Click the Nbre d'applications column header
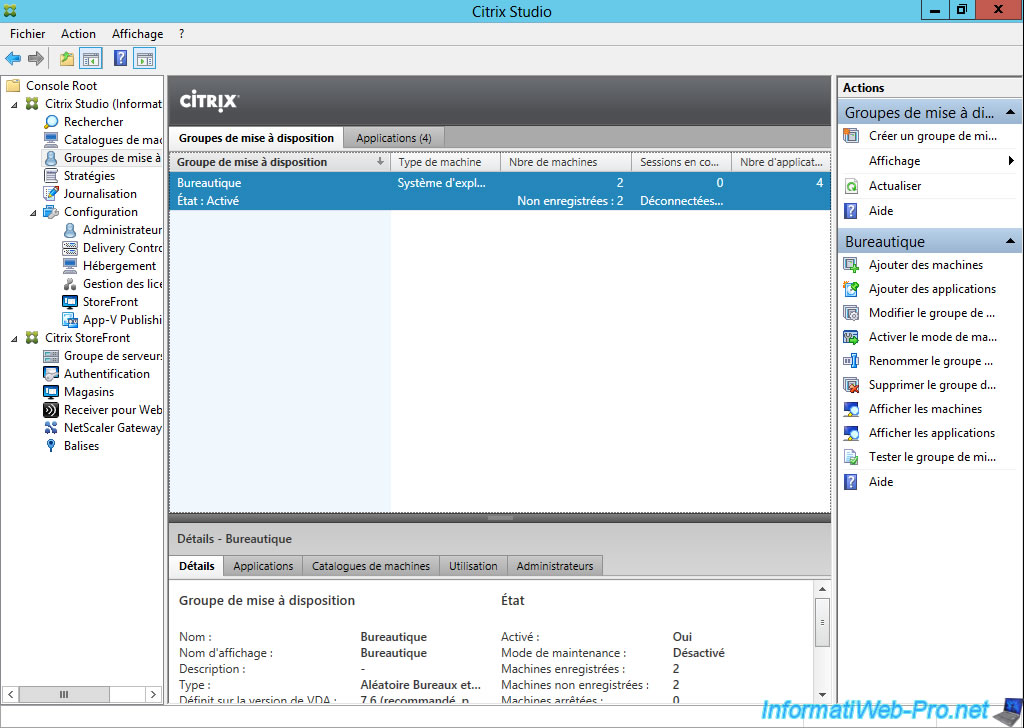Screen dimensions: 1024x728 (781, 162)
